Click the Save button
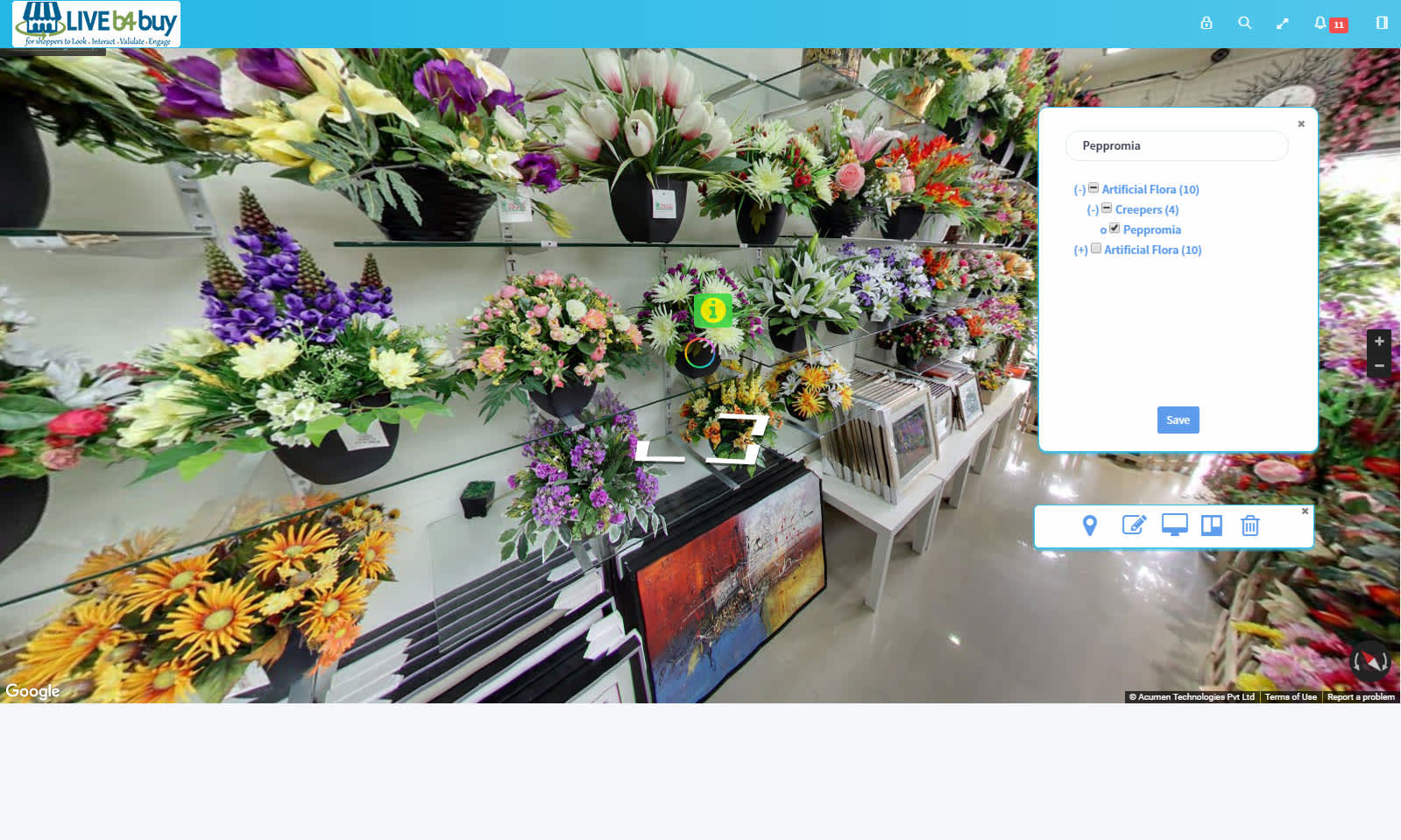The image size is (1401, 840). coord(1178,420)
